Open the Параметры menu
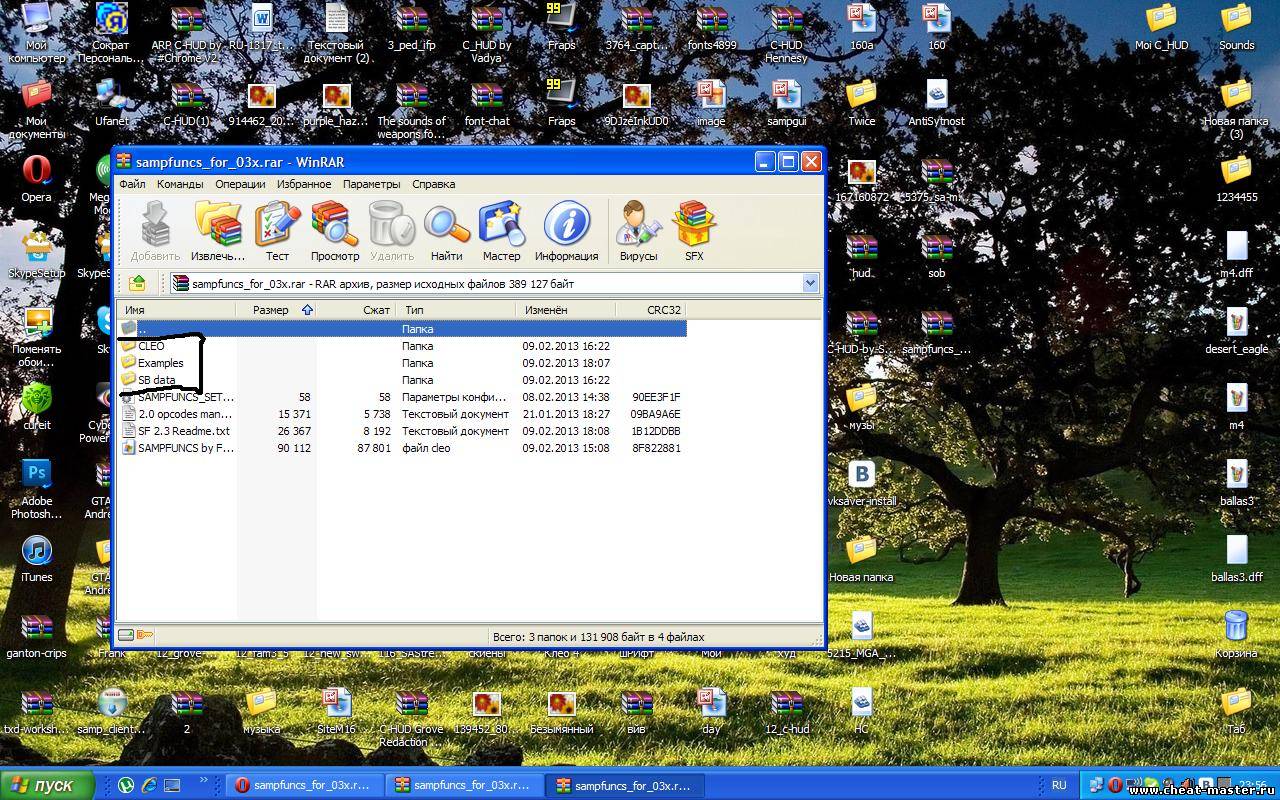 coord(371,184)
